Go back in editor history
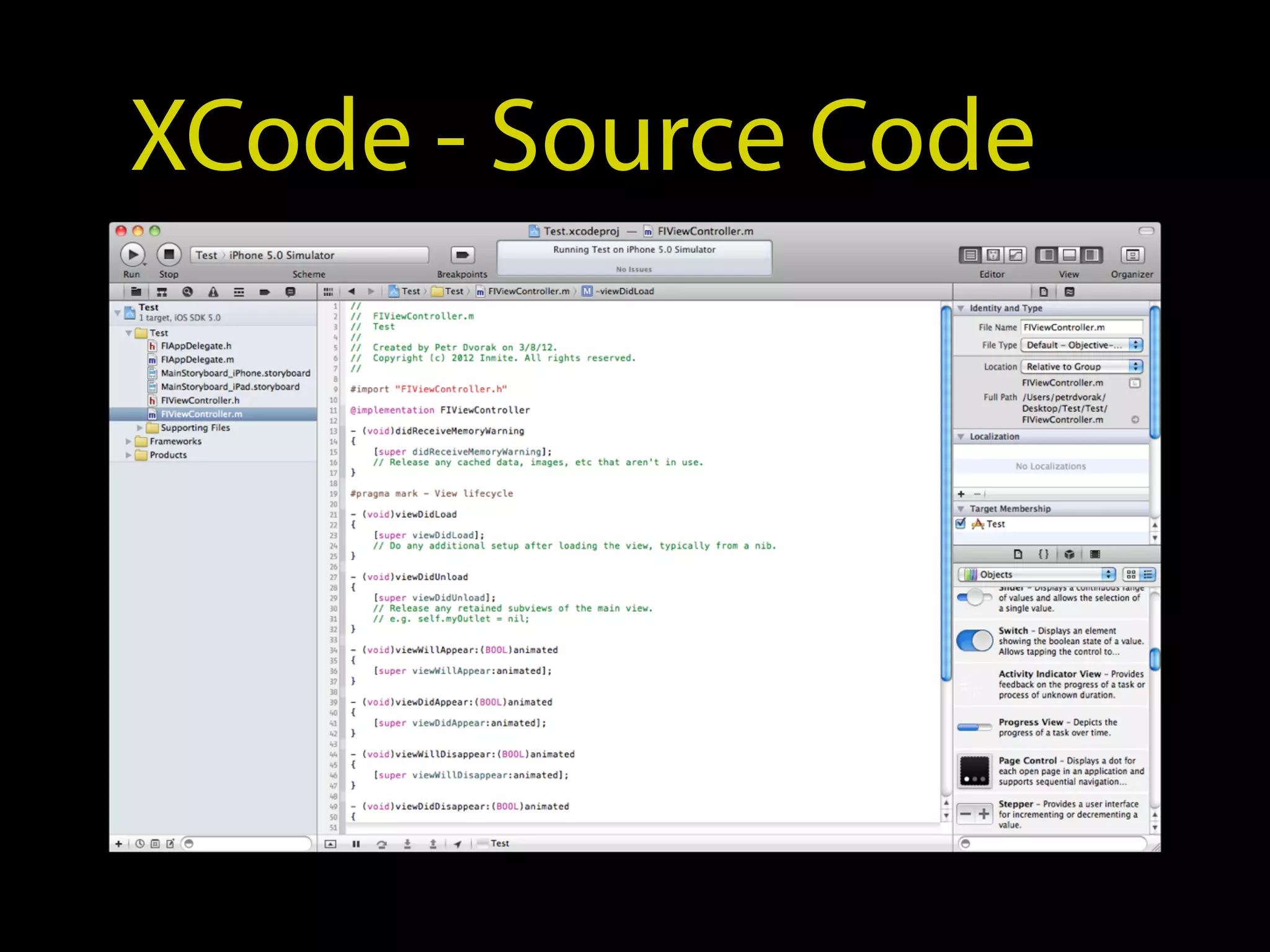The width and height of the screenshot is (1270, 952). (x=352, y=291)
